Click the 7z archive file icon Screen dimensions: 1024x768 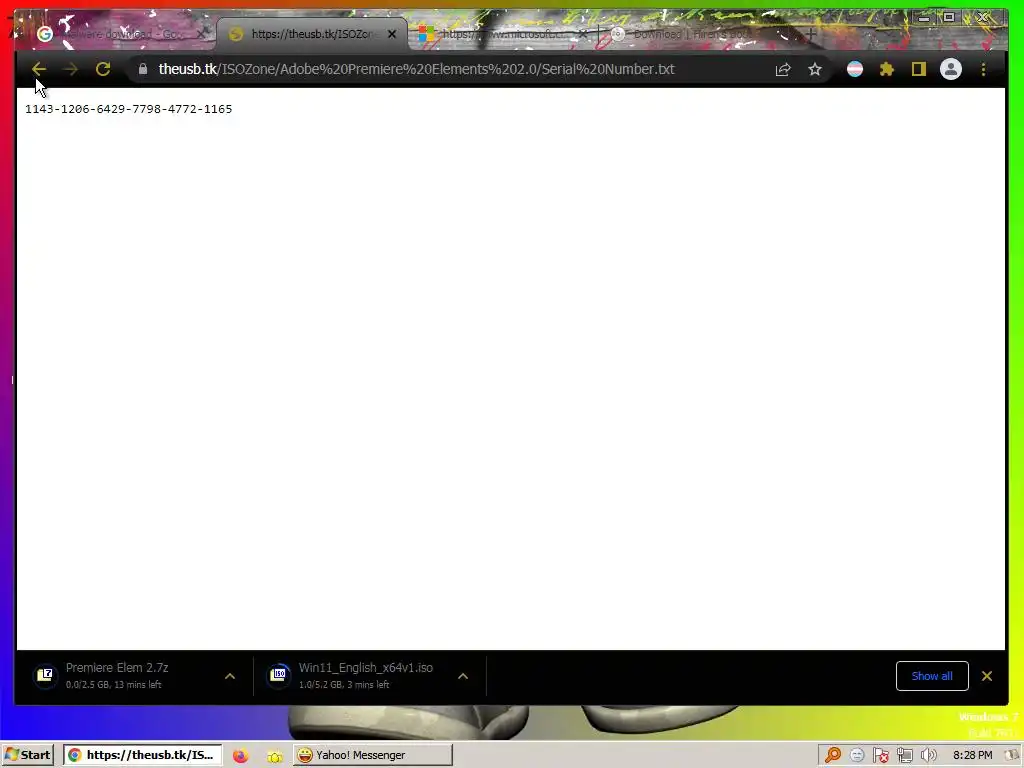click(x=45, y=675)
